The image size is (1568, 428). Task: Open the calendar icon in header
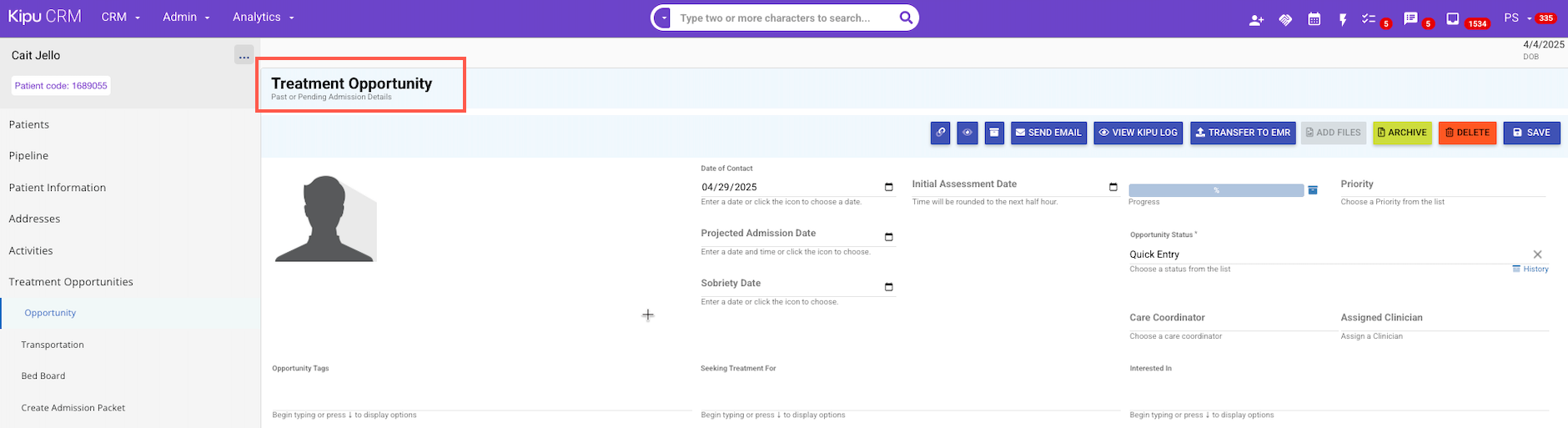[x=1314, y=19]
